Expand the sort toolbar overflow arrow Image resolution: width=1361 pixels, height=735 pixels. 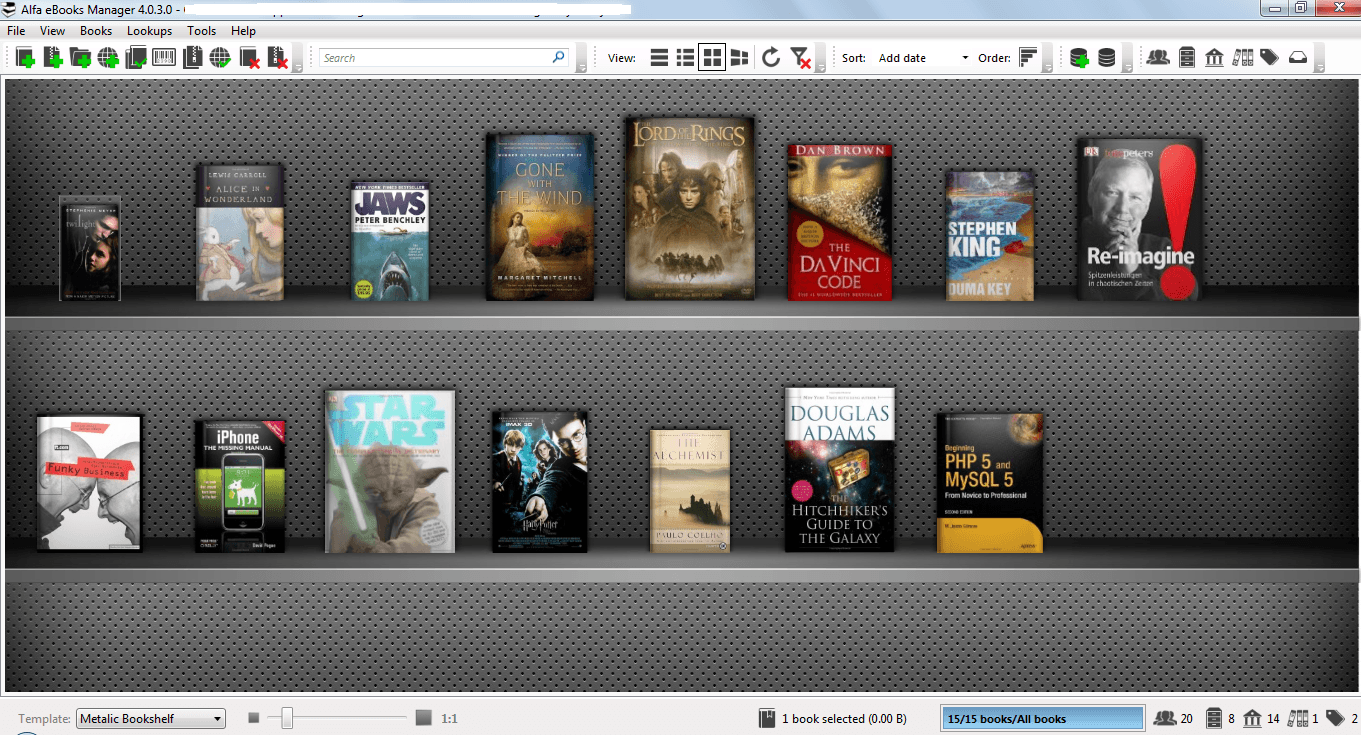coord(1048,58)
